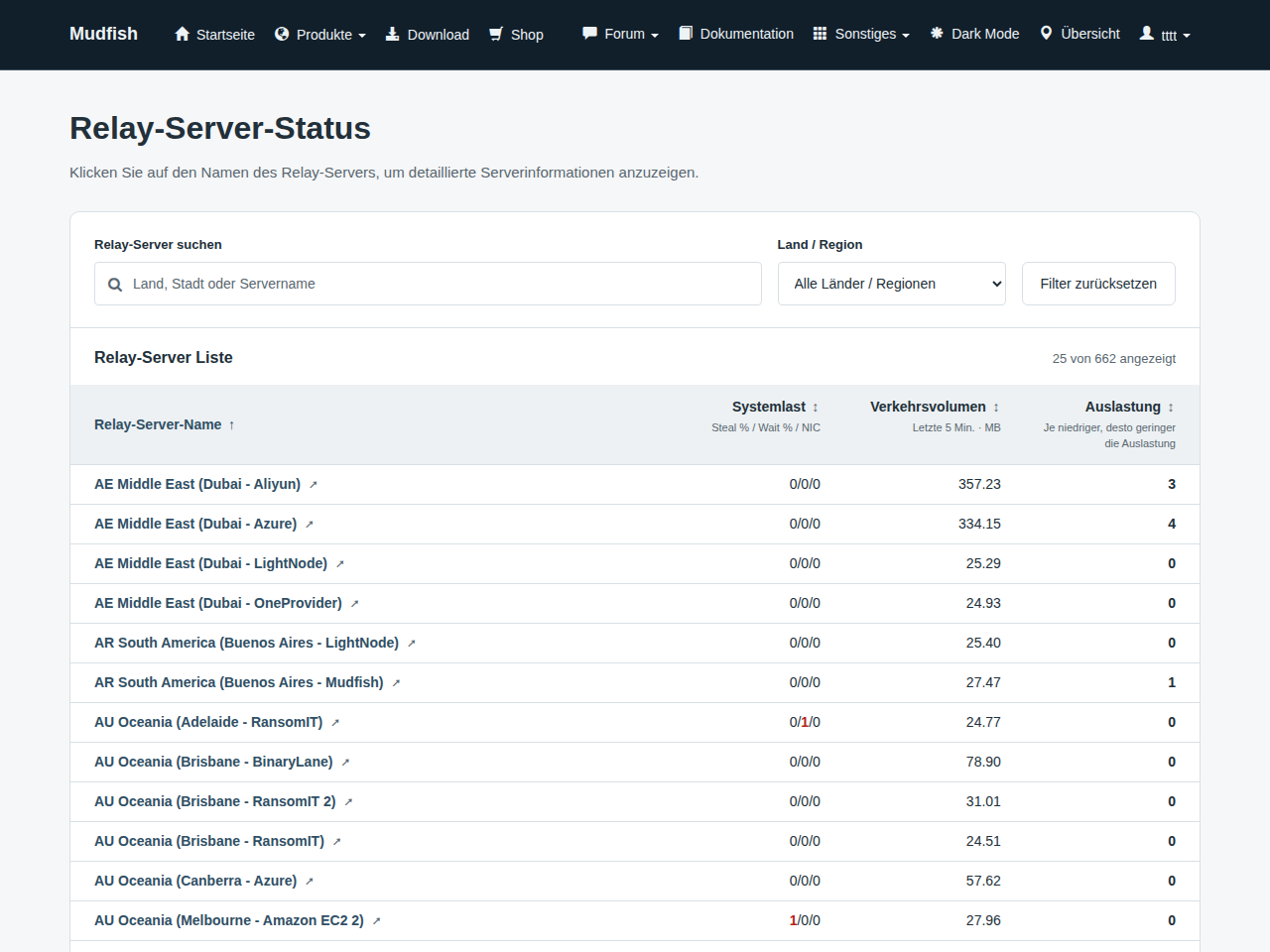
Task: Click the home icon next to Startseite
Action: coord(182,34)
